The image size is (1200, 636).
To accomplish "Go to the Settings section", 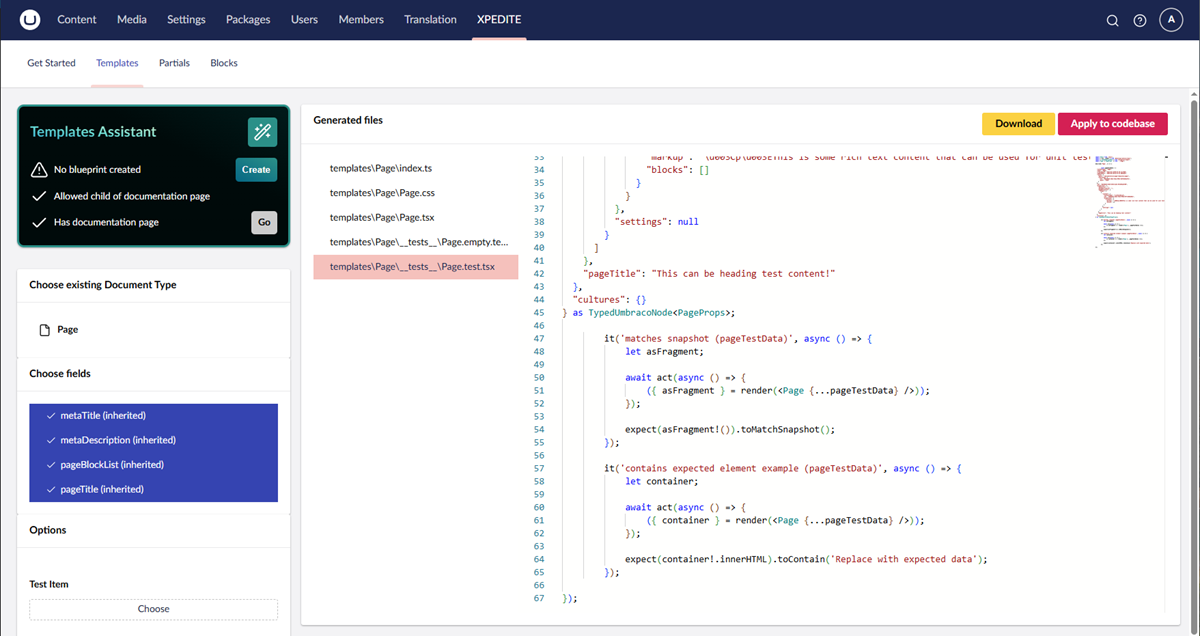I will pos(186,20).
